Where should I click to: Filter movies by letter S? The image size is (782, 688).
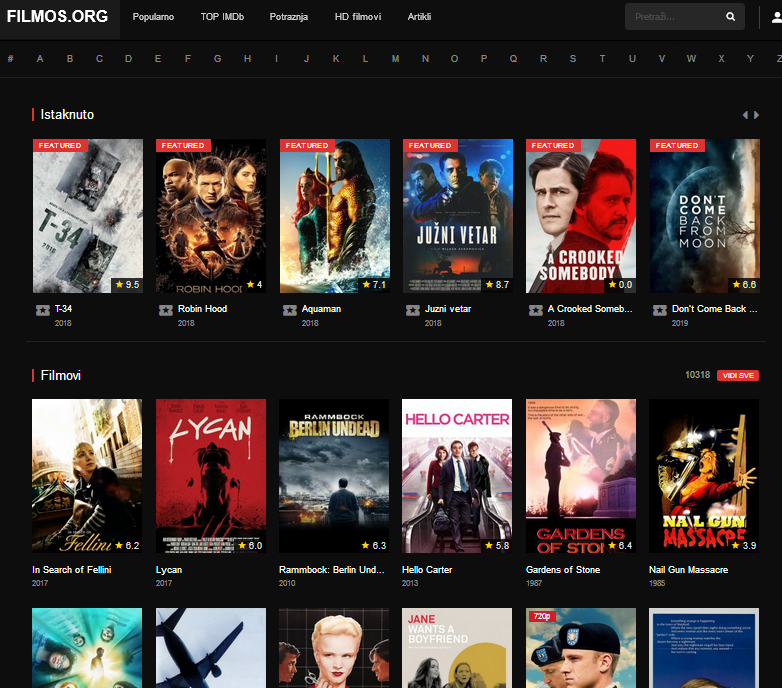pos(573,59)
